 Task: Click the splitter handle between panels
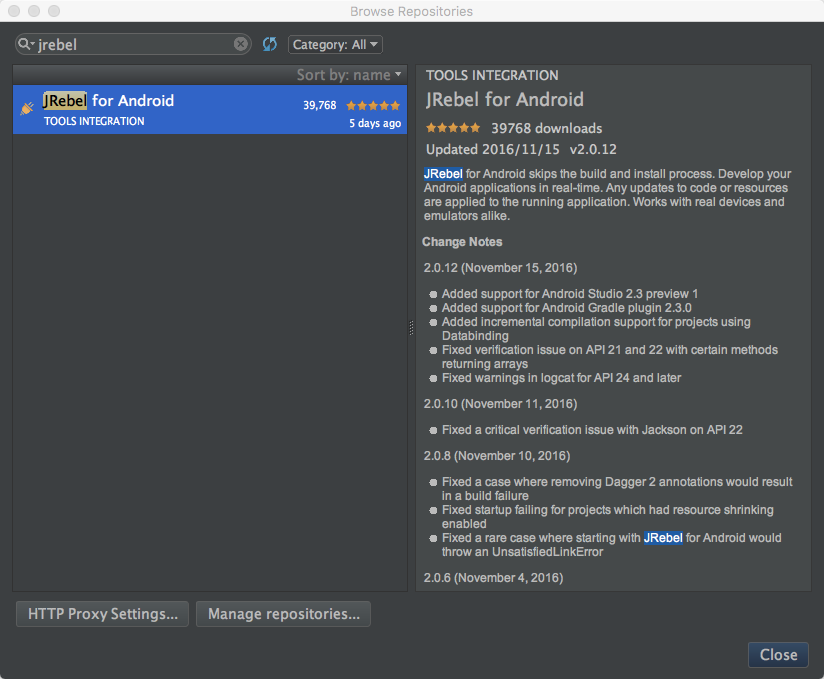point(411,328)
